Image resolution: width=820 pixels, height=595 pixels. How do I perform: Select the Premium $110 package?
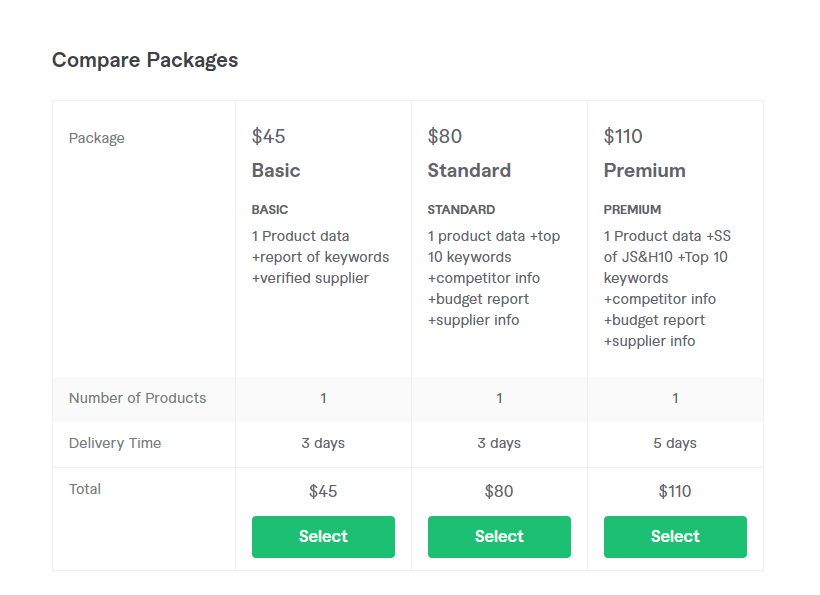point(675,537)
